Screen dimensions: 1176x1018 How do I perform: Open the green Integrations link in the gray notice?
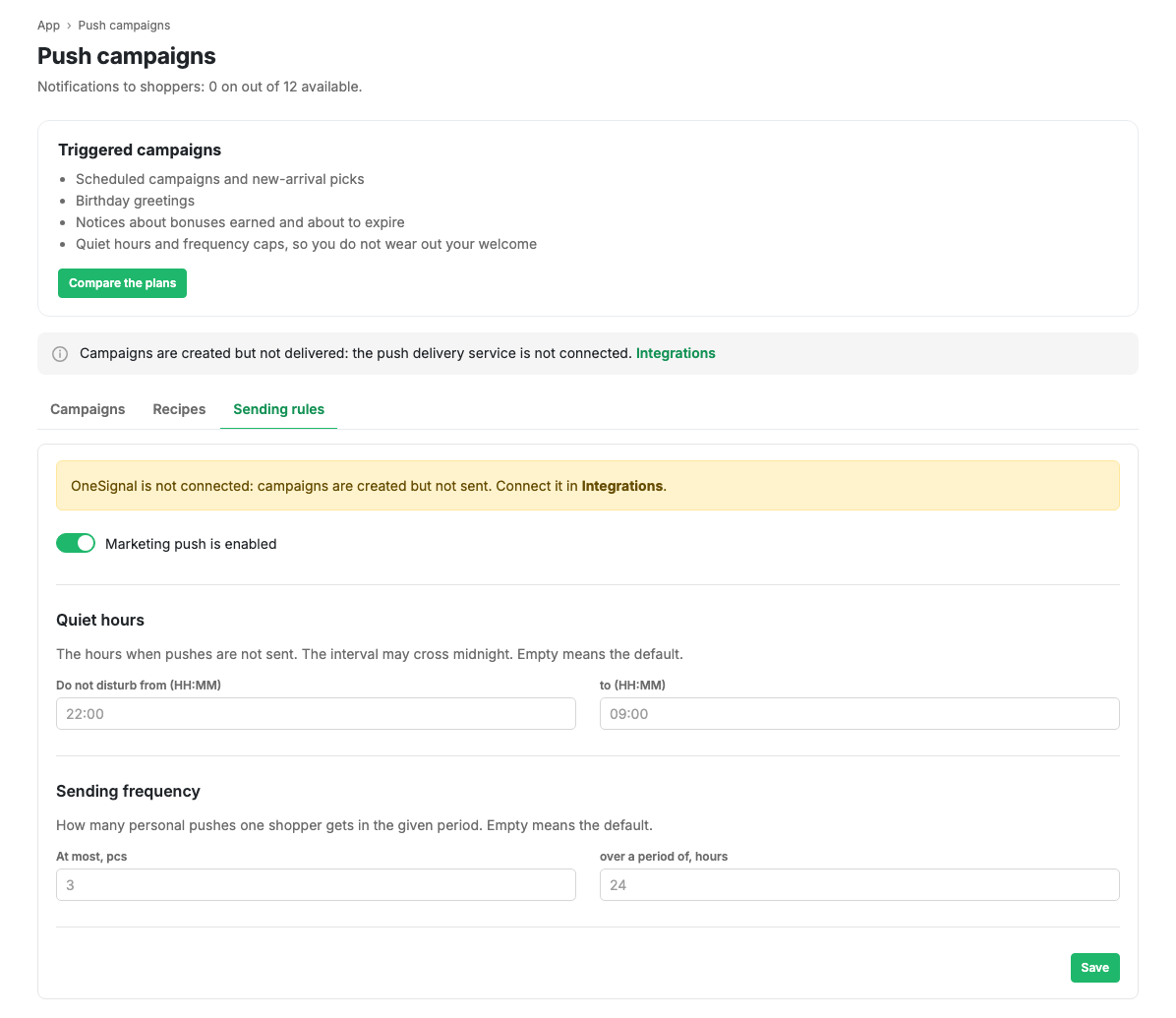tap(676, 353)
